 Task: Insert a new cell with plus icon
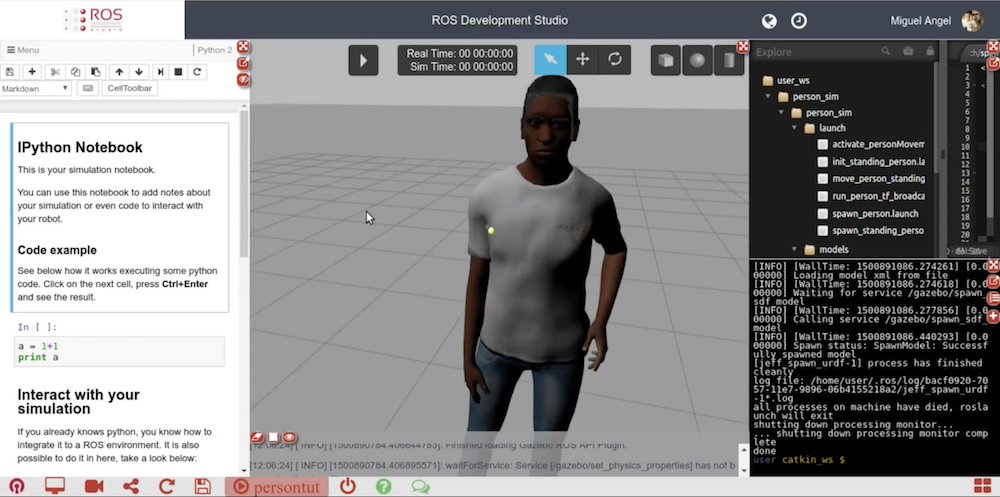32,72
